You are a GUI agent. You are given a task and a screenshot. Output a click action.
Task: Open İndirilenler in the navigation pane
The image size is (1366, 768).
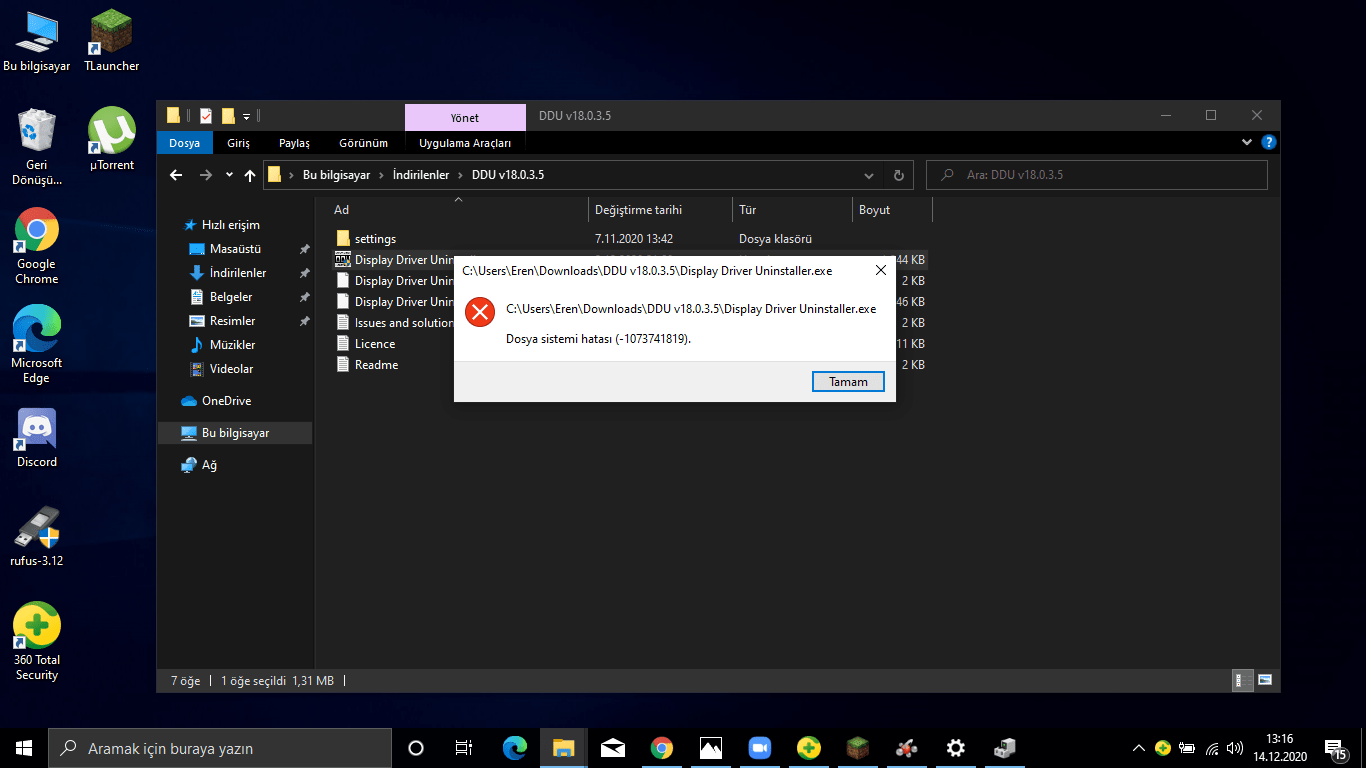click(x=238, y=273)
